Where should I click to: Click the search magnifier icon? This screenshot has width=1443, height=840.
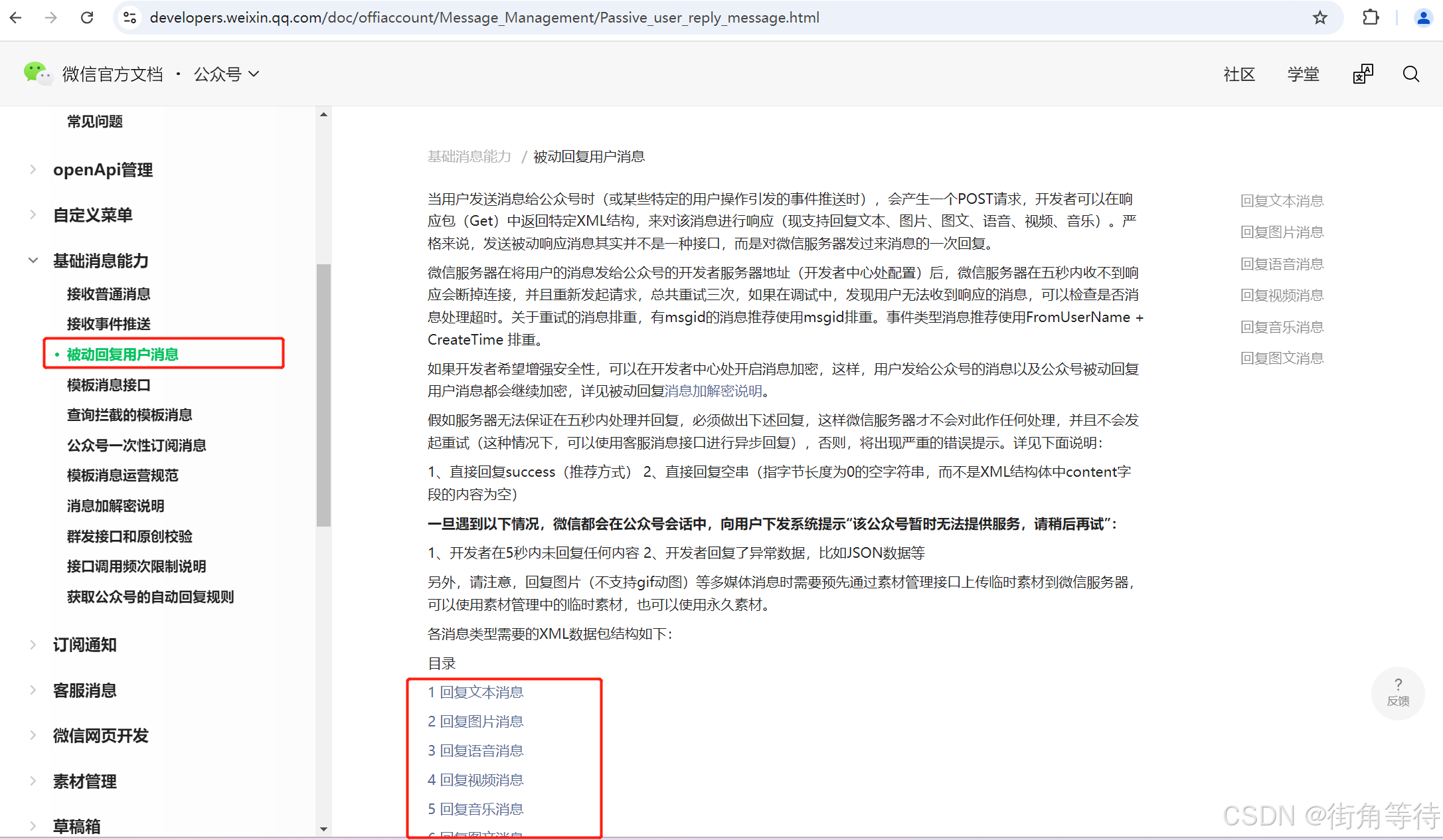coord(1411,74)
